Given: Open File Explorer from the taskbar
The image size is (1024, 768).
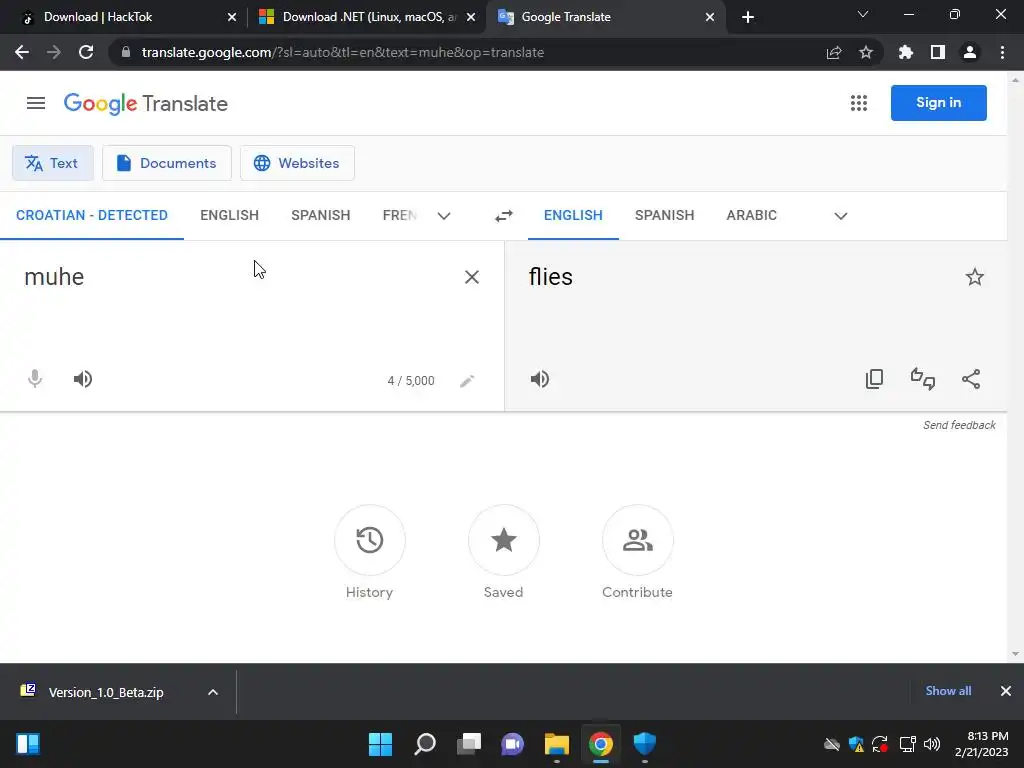Looking at the screenshot, I should [x=556, y=744].
